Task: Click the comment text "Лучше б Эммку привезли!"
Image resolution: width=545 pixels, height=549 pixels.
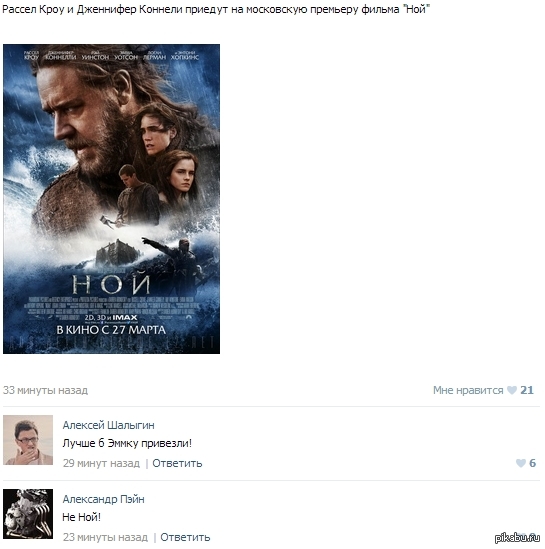Action: coord(127,443)
